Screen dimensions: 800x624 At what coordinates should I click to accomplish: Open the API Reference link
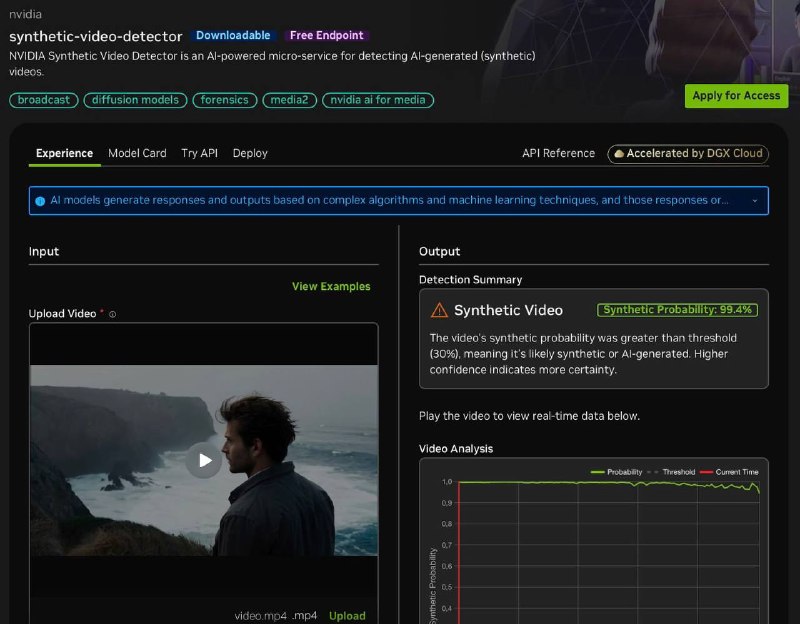558,153
